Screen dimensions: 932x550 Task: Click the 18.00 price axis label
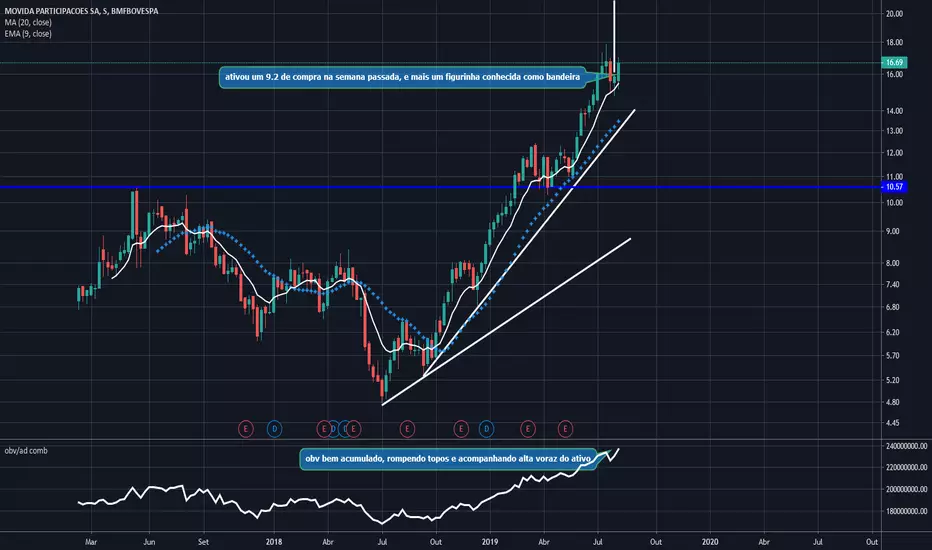coord(894,43)
